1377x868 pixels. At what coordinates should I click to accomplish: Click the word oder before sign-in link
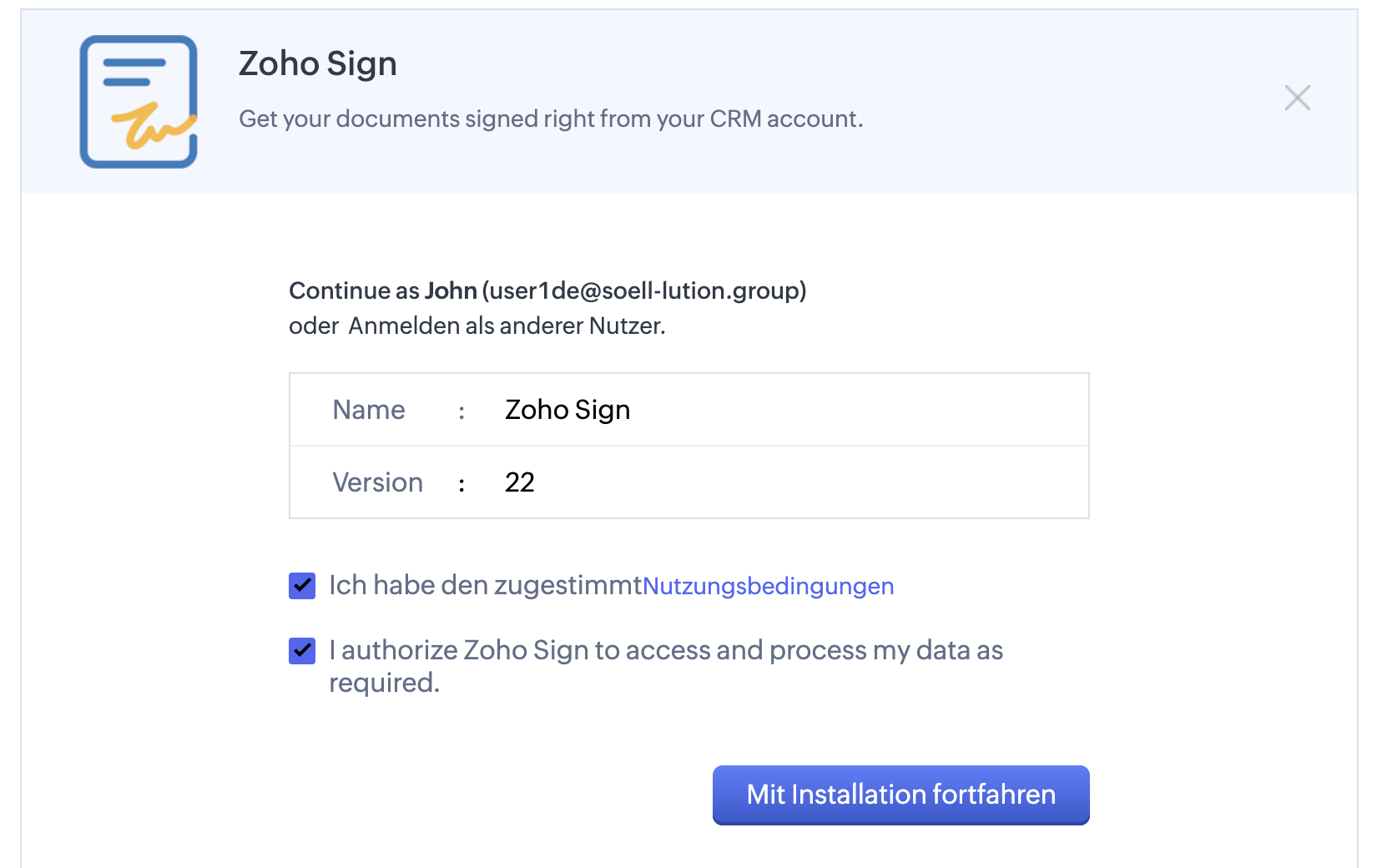coord(314,325)
